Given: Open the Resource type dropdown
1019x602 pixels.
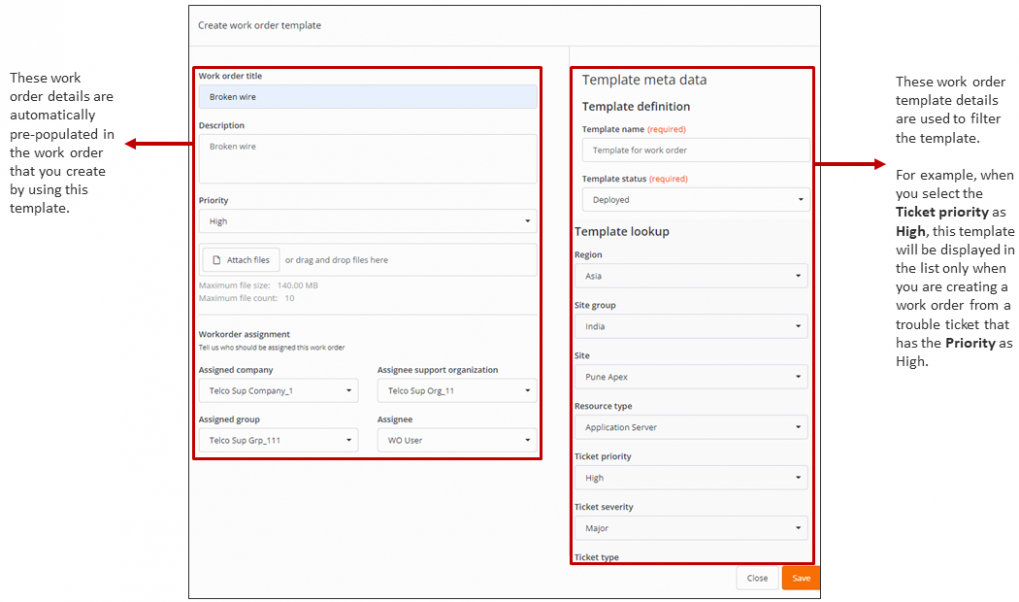Looking at the screenshot, I should click(x=691, y=427).
